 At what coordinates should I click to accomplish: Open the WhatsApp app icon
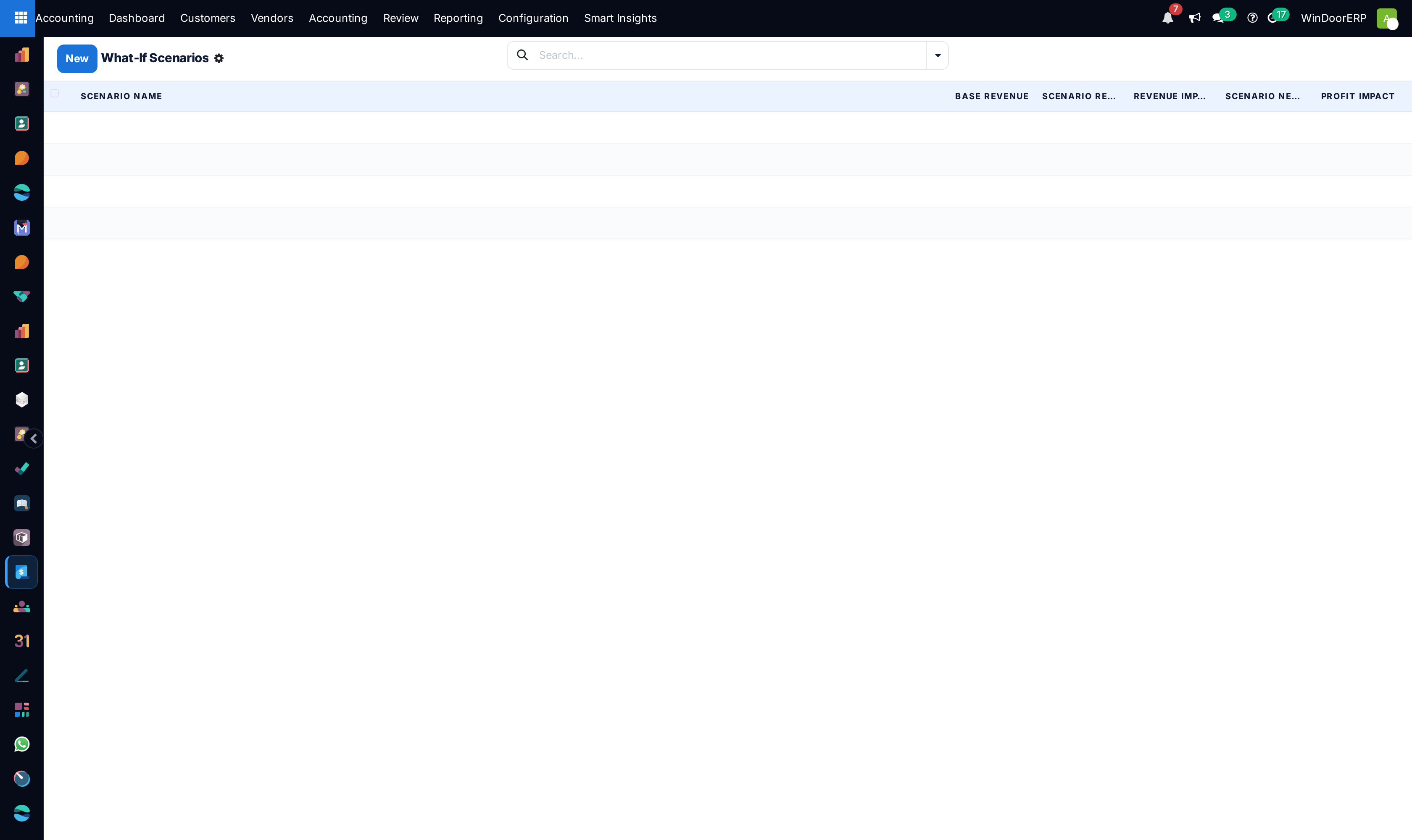tap(21, 744)
